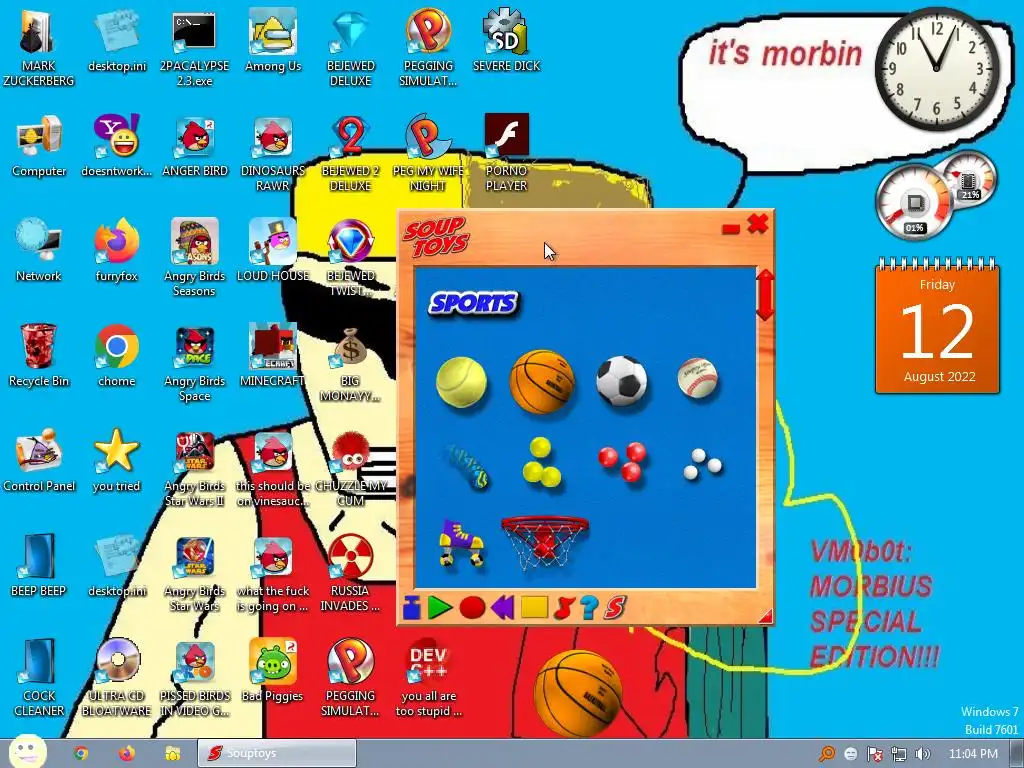Click the SPORTS category heading

[x=473, y=303]
